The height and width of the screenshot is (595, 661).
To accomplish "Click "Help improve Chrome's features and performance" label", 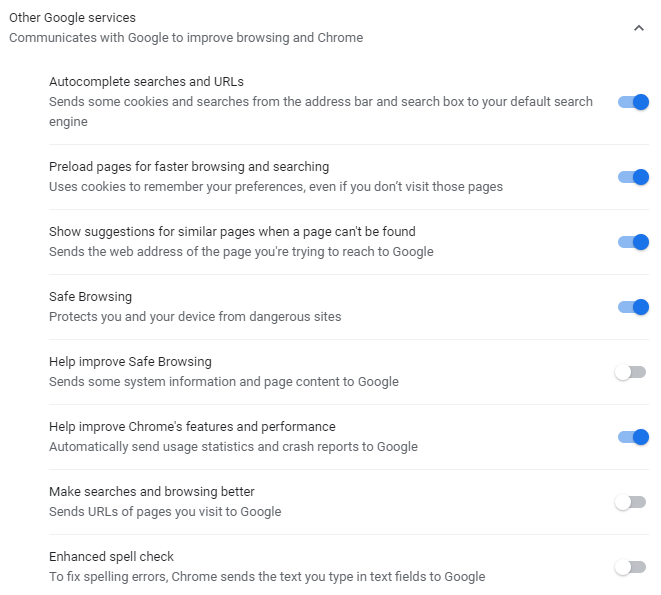I will click(192, 427).
